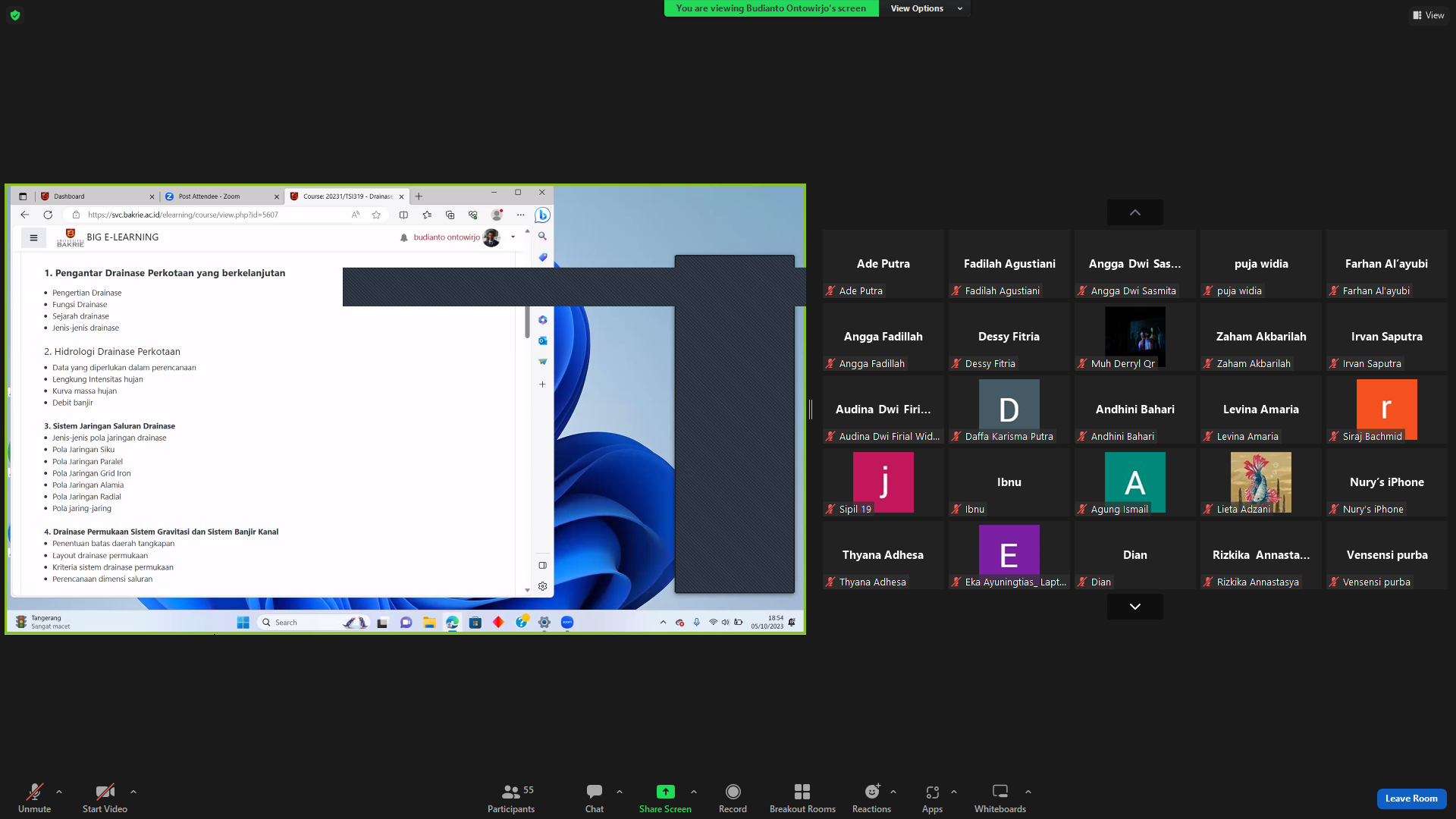
Task: Select Muh Derryl Qr's video tile
Action: click(x=1135, y=337)
